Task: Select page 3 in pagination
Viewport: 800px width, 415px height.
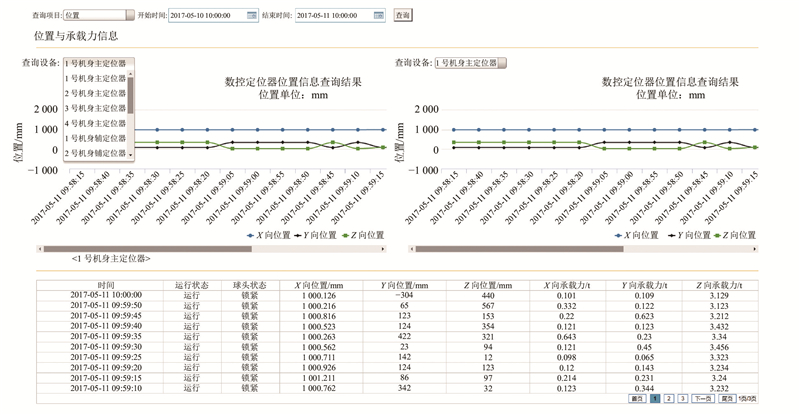Action: click(683, 399)
